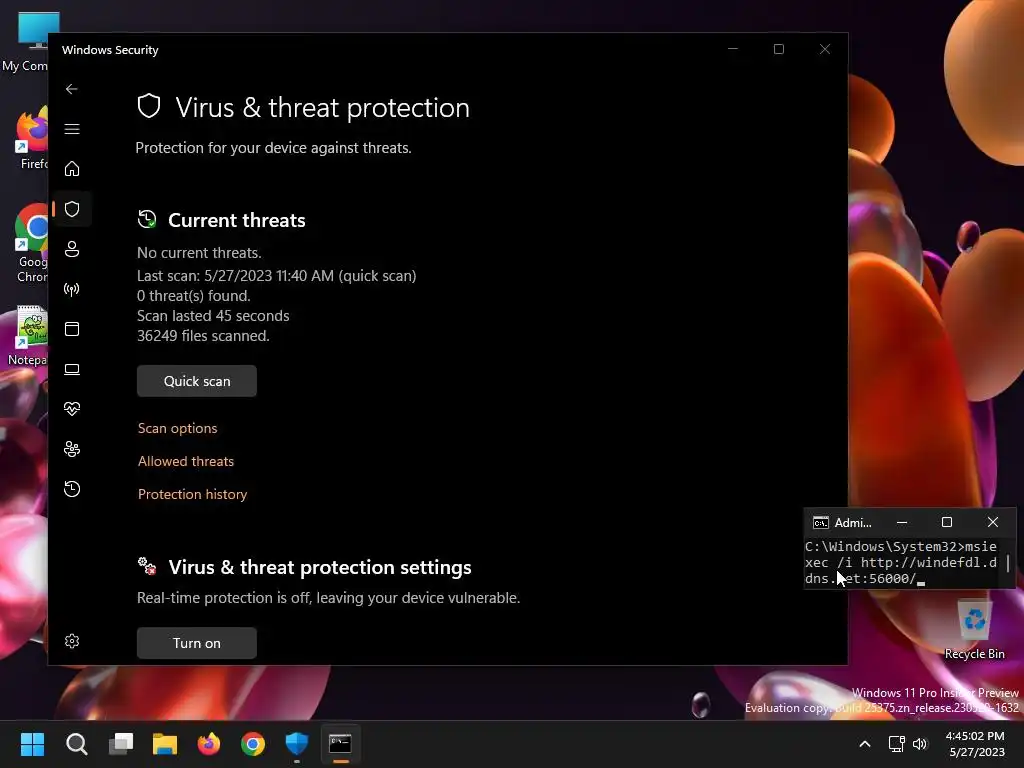Image resolution: width=1024 pixels, height=768 pixels.
Task: Open the volume tray icon
Action: (x=920, y=744)
